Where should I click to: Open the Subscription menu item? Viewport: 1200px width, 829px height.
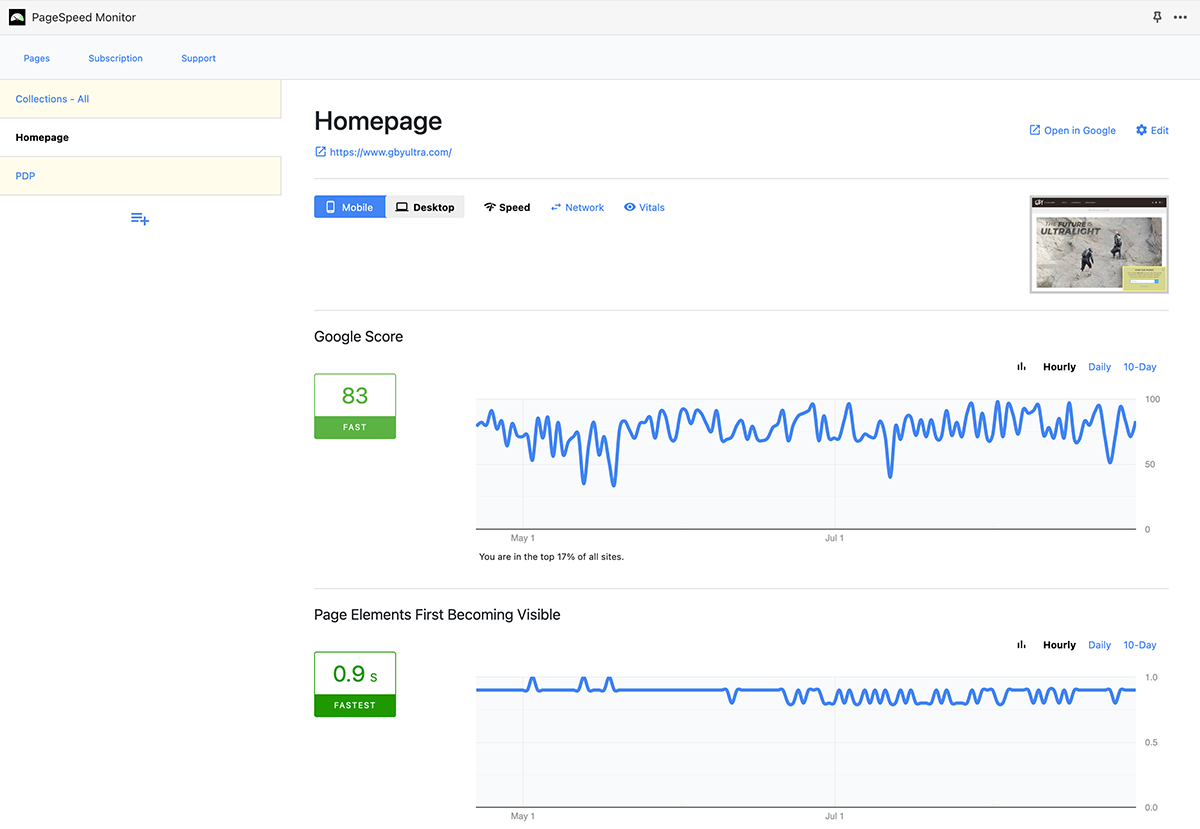[115, 58]
